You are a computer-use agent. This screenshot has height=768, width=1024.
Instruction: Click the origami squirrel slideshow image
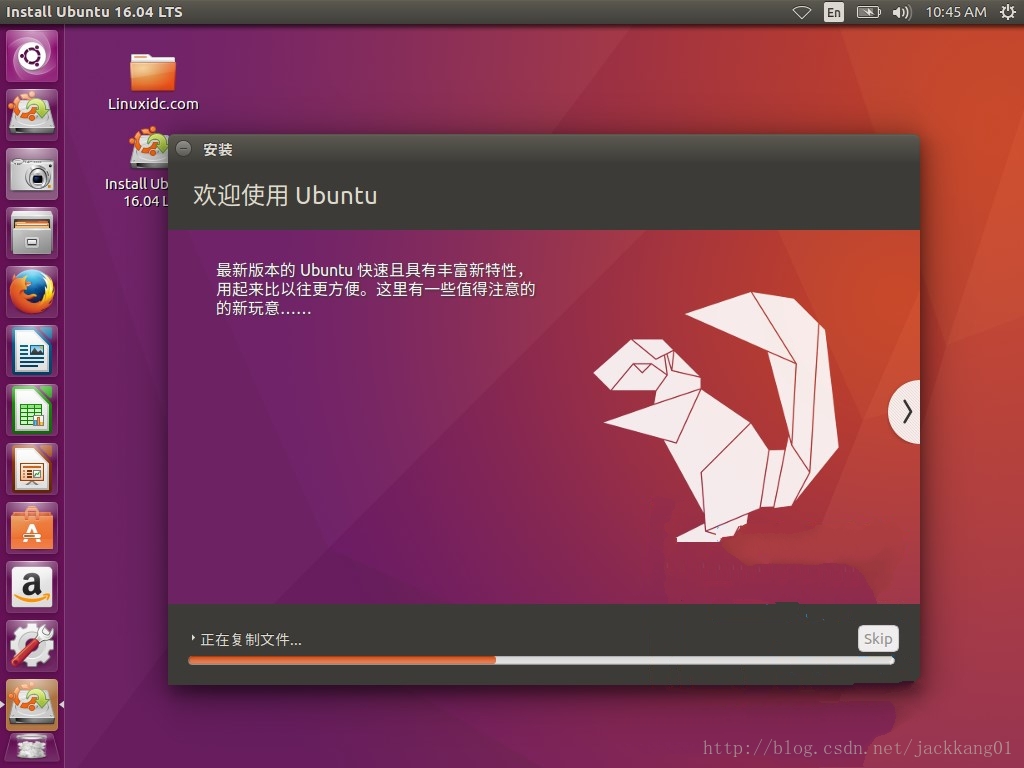[716, 417]
